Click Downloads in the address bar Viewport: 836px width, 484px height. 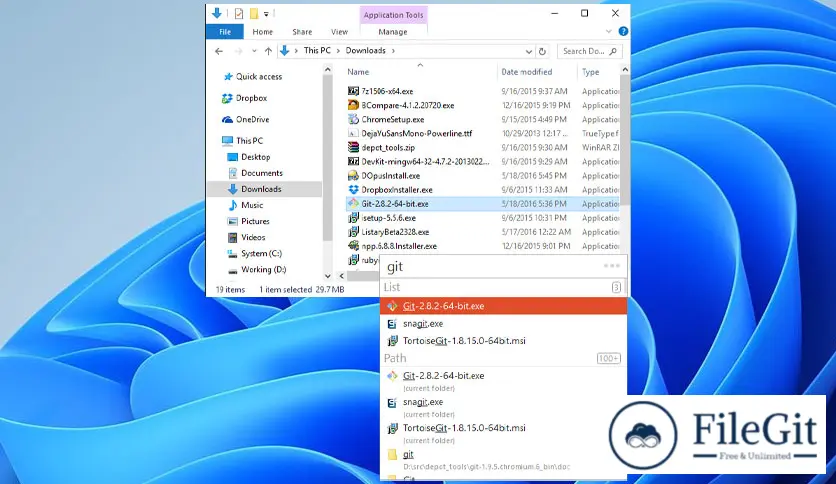click(x=365, y=50)
